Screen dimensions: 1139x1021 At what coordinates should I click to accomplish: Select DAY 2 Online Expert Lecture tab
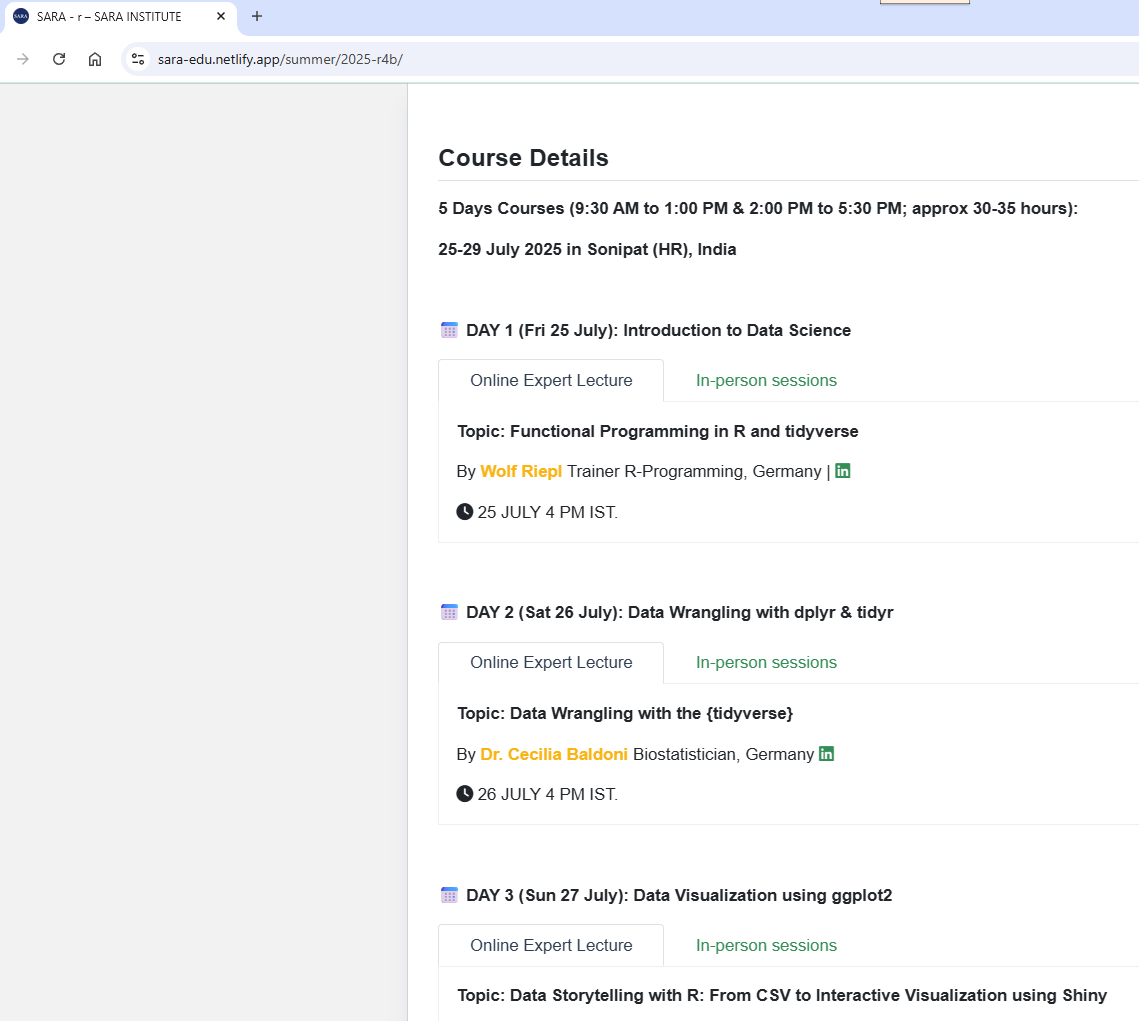coord(551,662)
